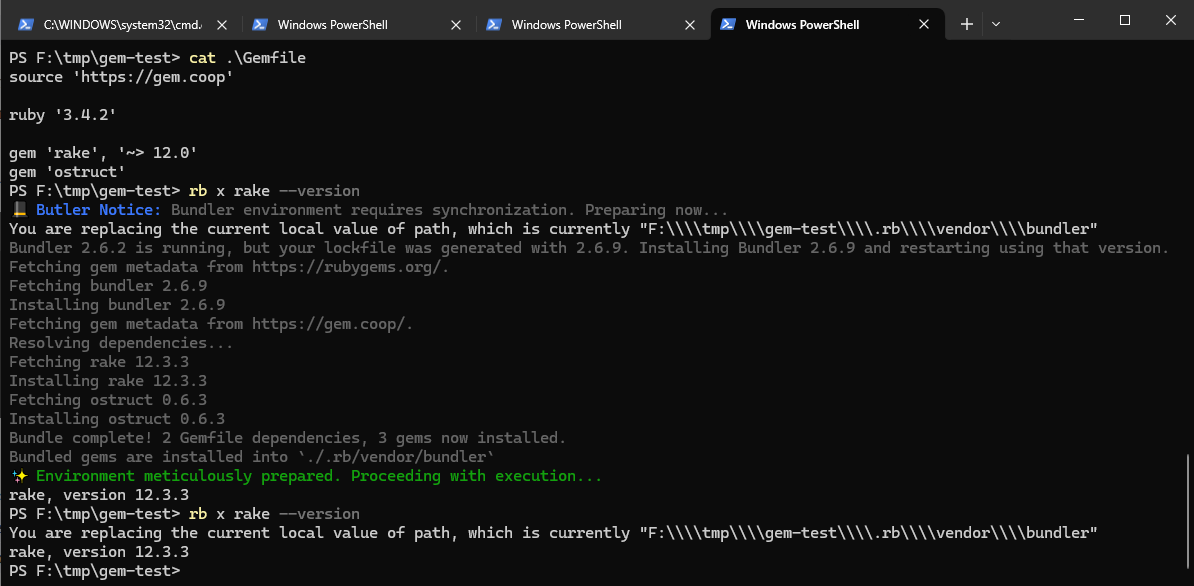Viewport: 1194px width, 586px height.
Task: Close the third tab, a Windows PowerShell tab
Action: tap(689, 24)
